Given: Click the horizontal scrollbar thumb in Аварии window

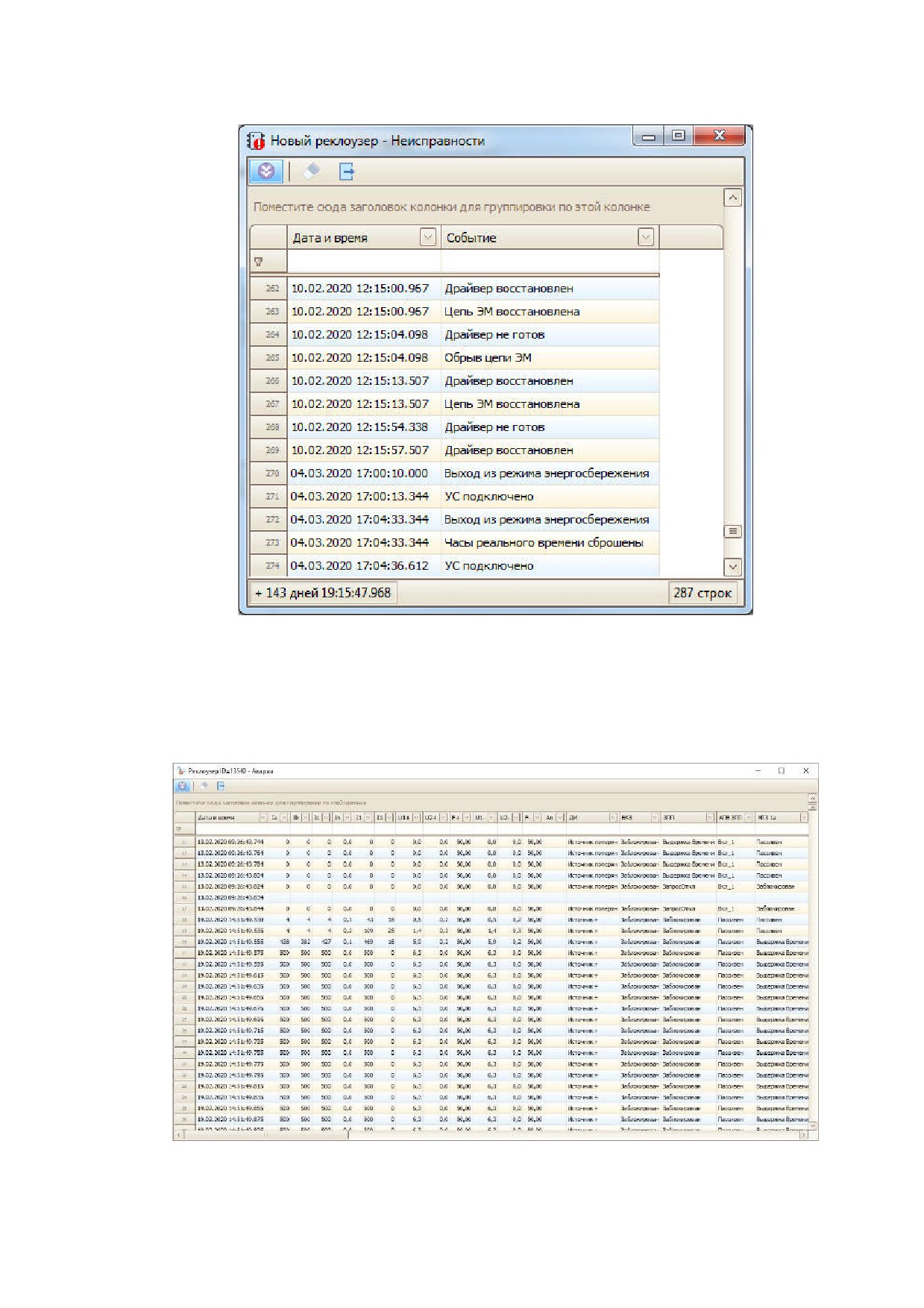Looking at the screenshot, I should click(267, 1135).
